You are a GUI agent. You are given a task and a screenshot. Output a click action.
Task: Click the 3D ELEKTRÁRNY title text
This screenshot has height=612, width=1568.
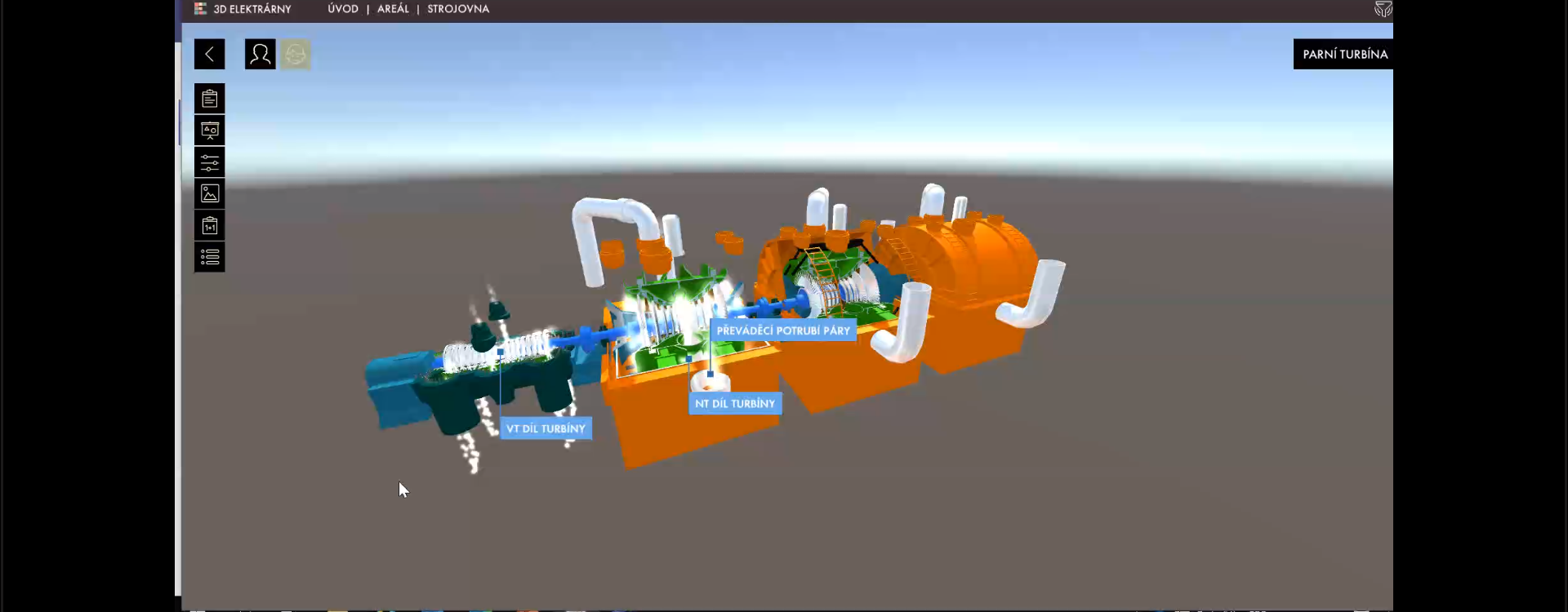(x=252, y=9)
